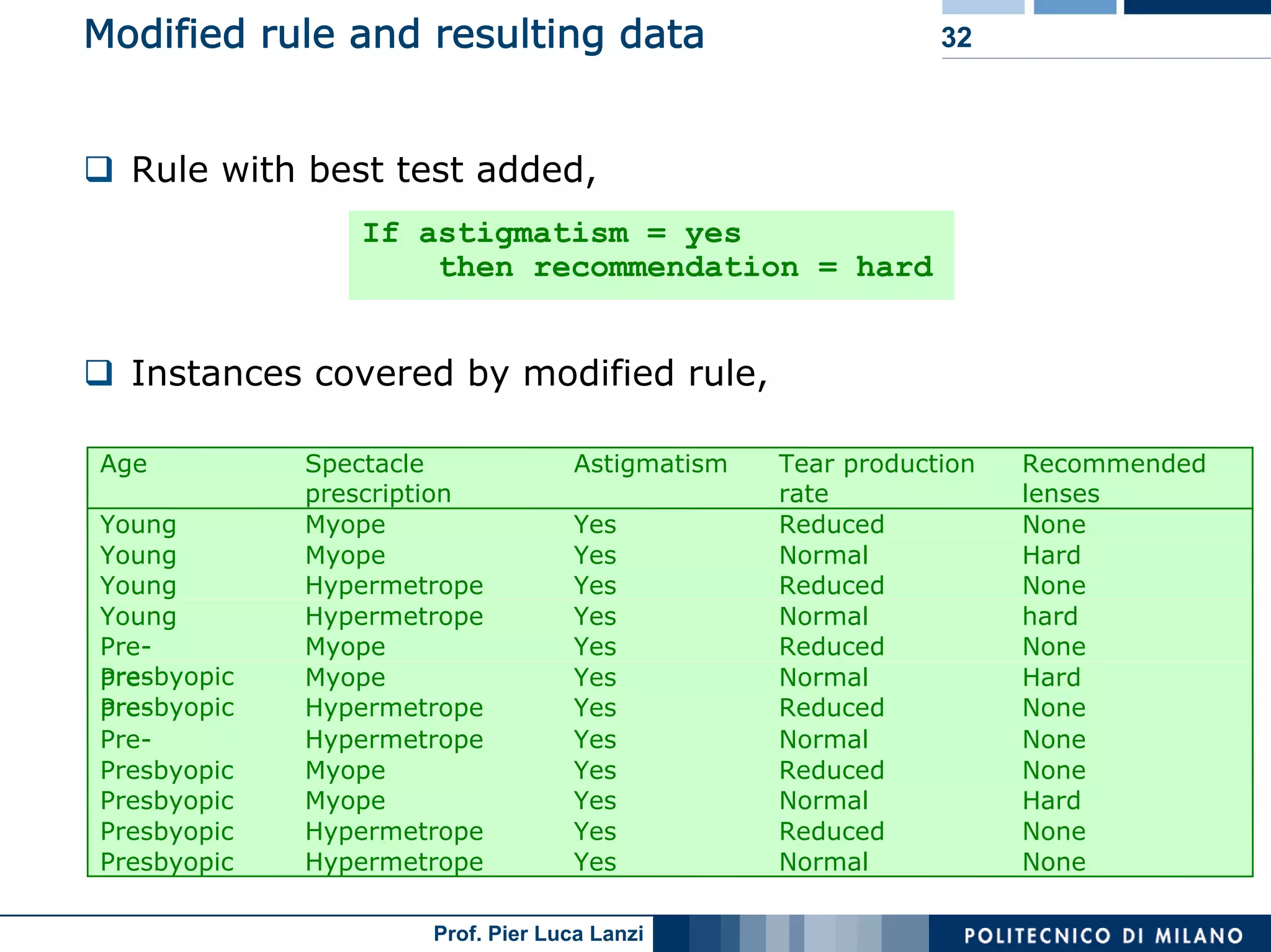
Task: Click the medium blue block at top
Action: click(x=1074, y=6)
